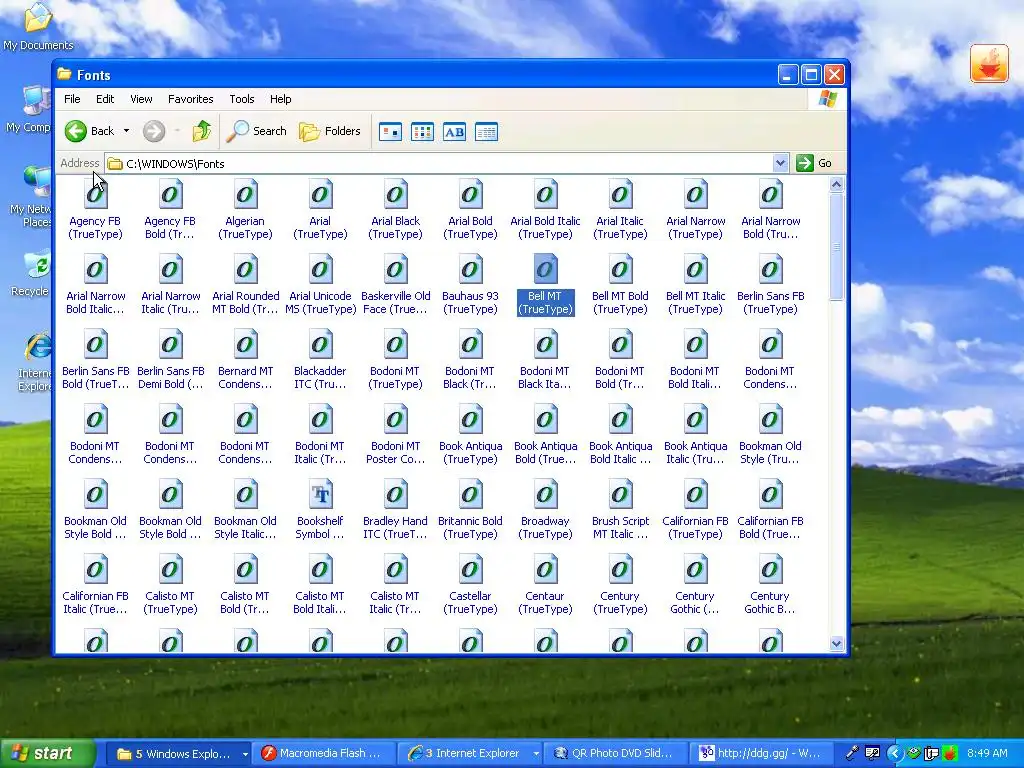The image size is (1024, 768).
Task: Open My Documents desktop icon
Action: pos(38,27)
